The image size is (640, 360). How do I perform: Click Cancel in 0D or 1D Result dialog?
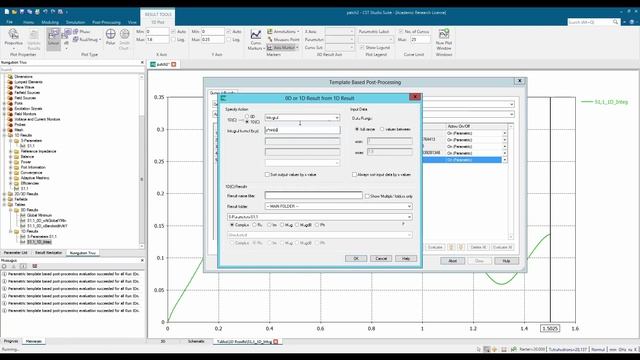(381, 258)
